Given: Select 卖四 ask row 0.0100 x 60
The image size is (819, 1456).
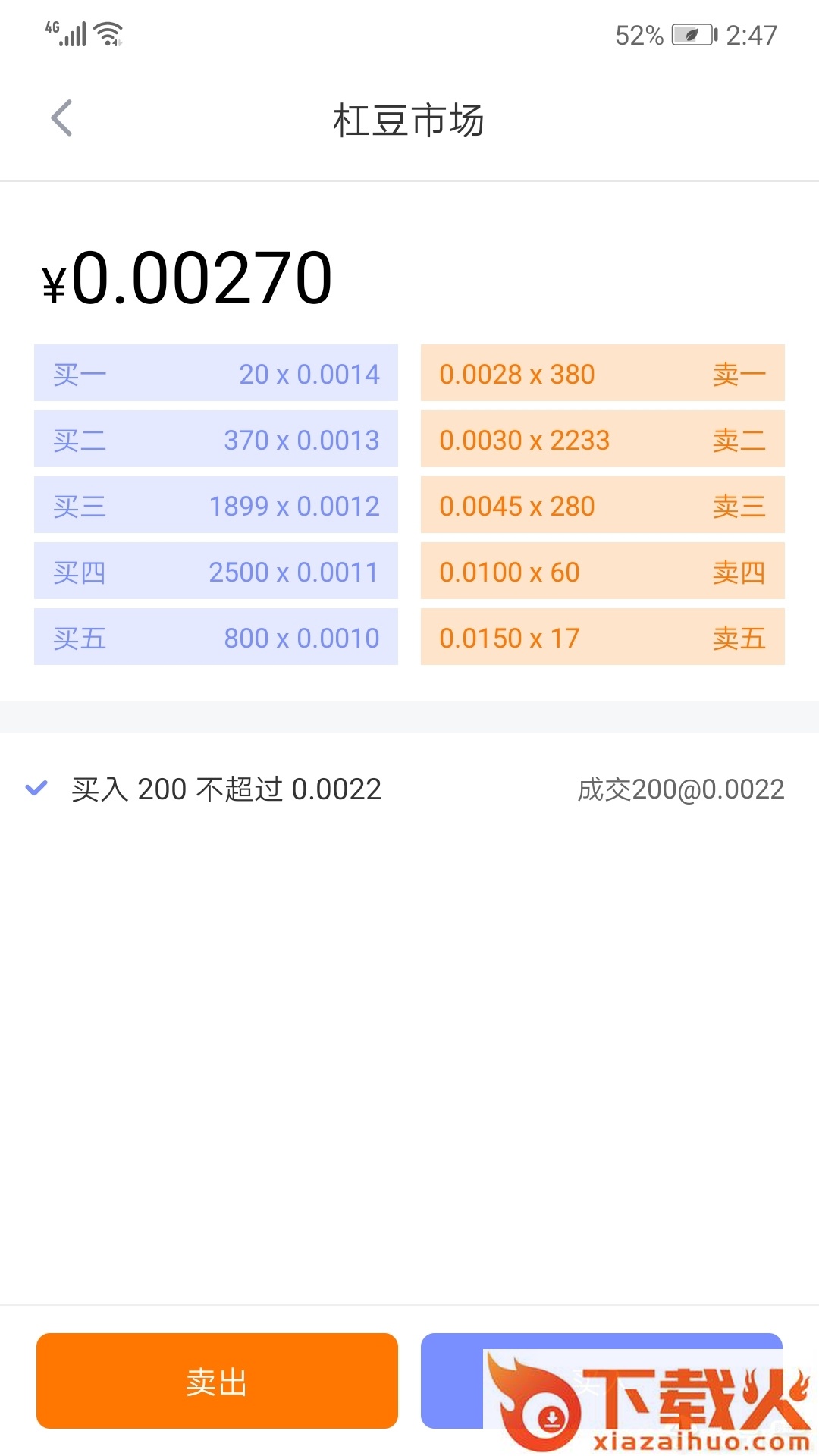Looking at the screenshot, I should (602, 571).
